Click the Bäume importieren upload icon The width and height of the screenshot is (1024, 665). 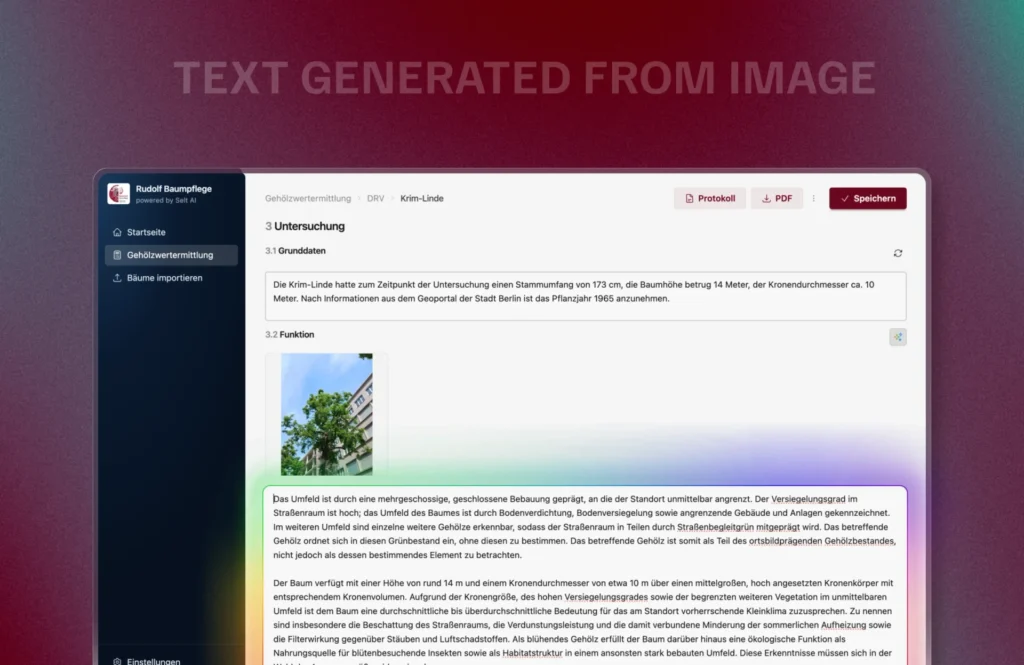pyautogui.click(x=117, y=278)
